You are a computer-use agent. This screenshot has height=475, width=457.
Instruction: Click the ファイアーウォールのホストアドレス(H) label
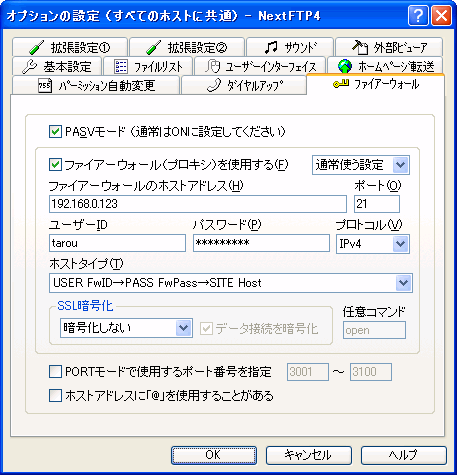(x=146, y=186)
